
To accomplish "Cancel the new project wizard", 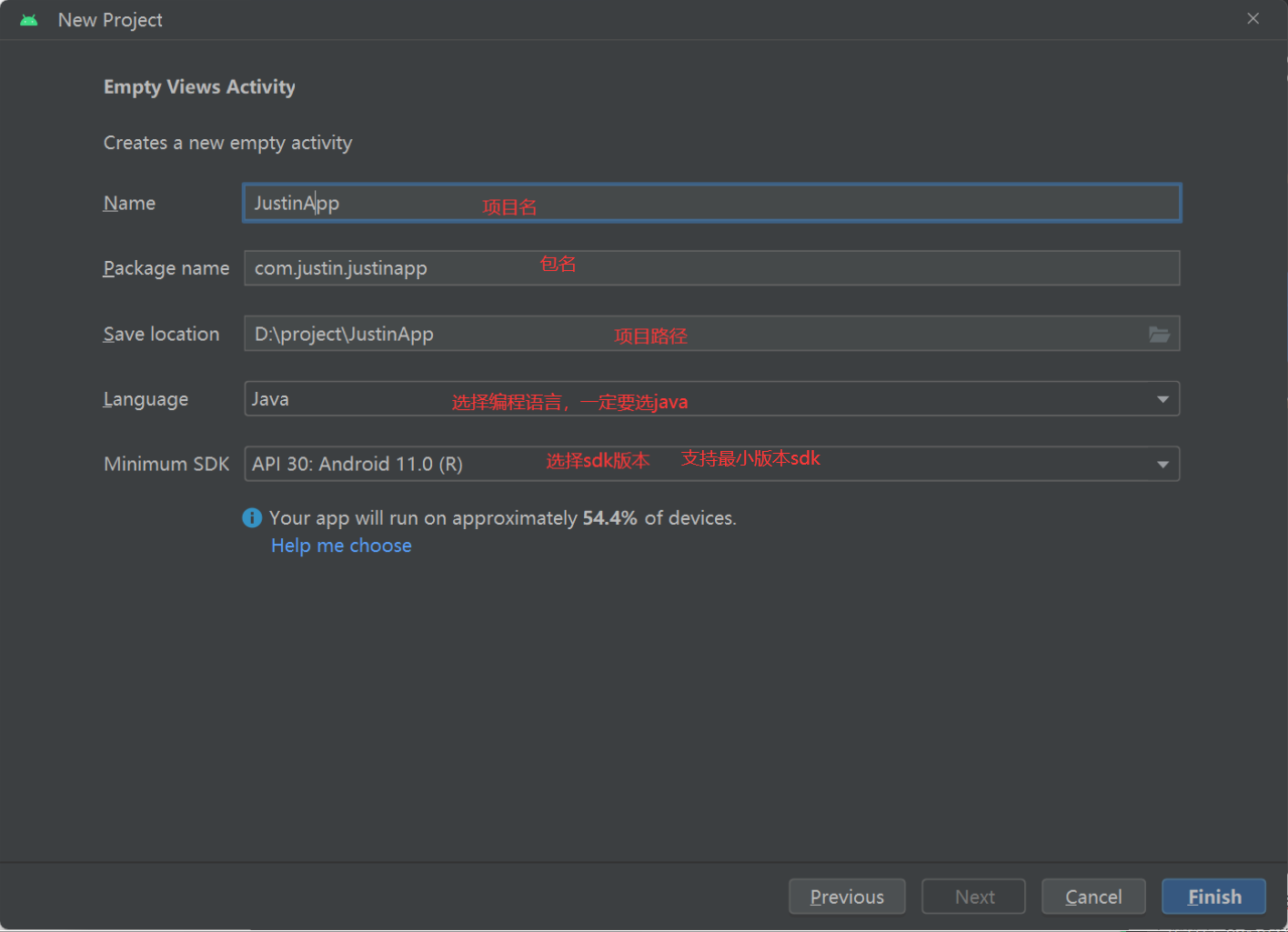I will [x=1093, y=897].
